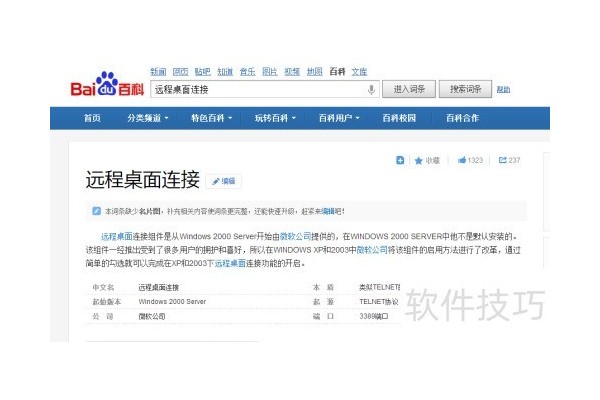Click the Windows 2000 Server table value
The width and height of the screenshot is (600, 400).
pos(172,302)
